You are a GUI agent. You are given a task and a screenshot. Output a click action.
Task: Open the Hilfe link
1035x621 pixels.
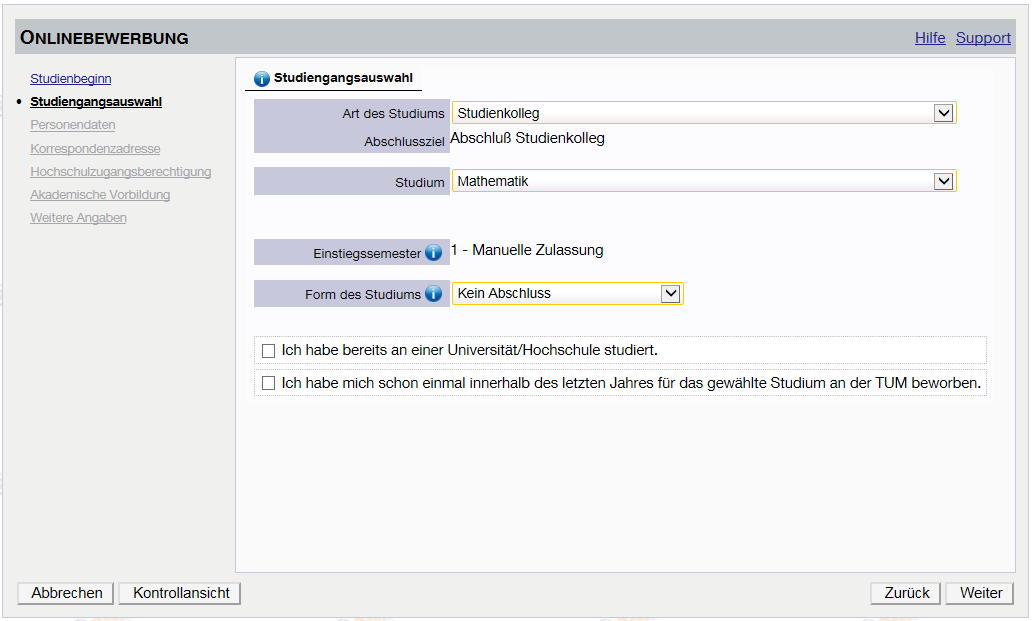[x=930, y=38]
